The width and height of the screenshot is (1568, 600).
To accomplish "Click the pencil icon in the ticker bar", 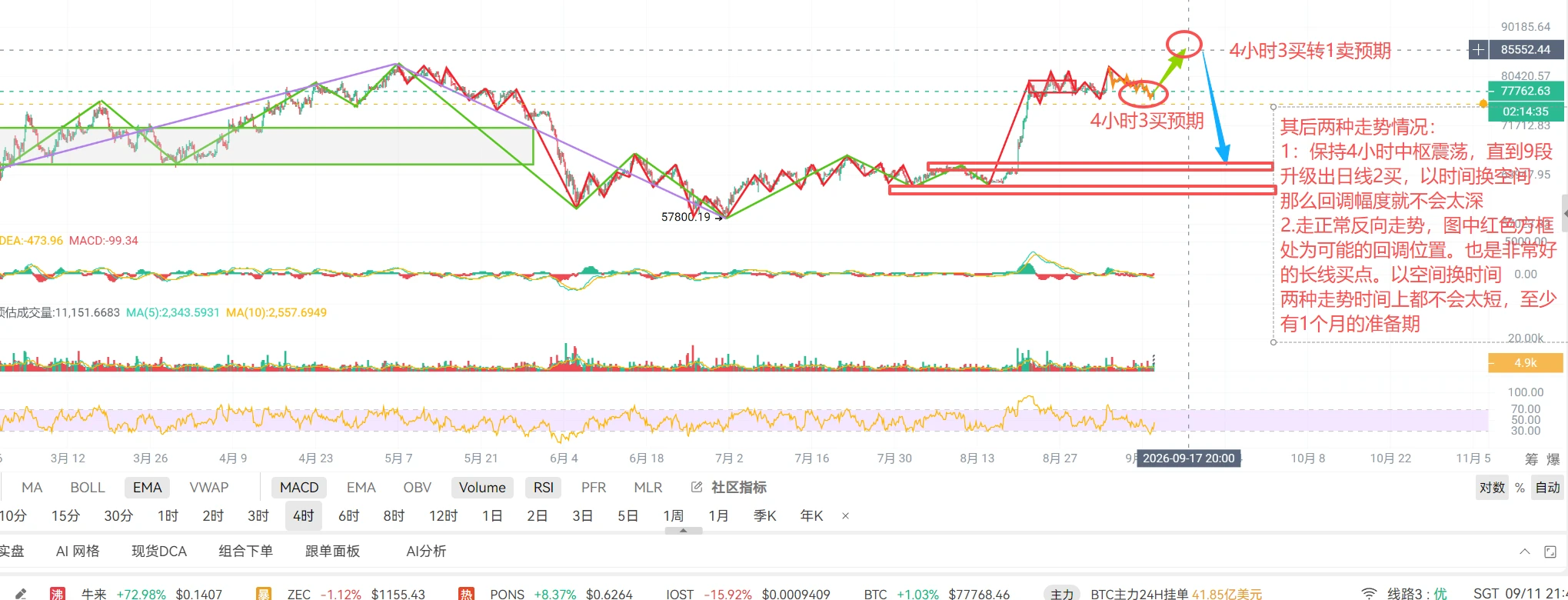I will (x=21, y=594).
